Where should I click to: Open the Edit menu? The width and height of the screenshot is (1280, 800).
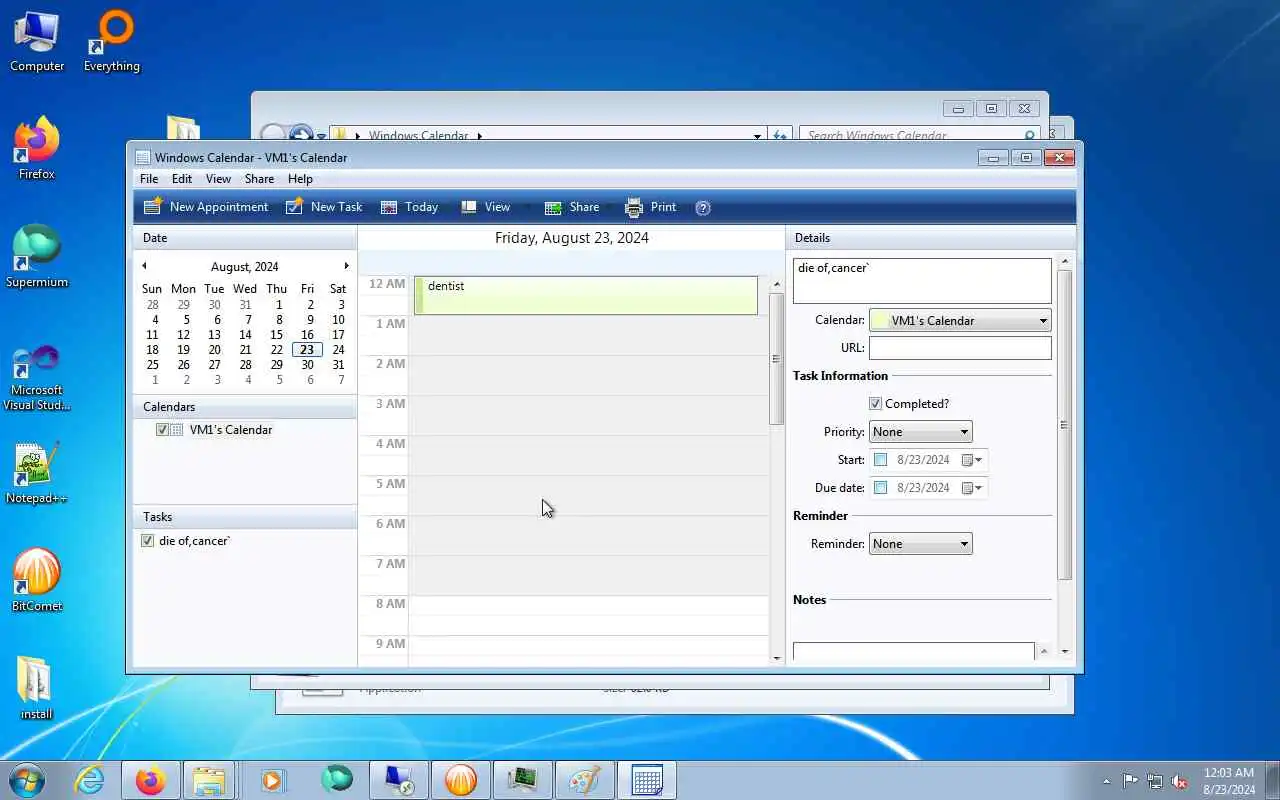tap(182, 179)
